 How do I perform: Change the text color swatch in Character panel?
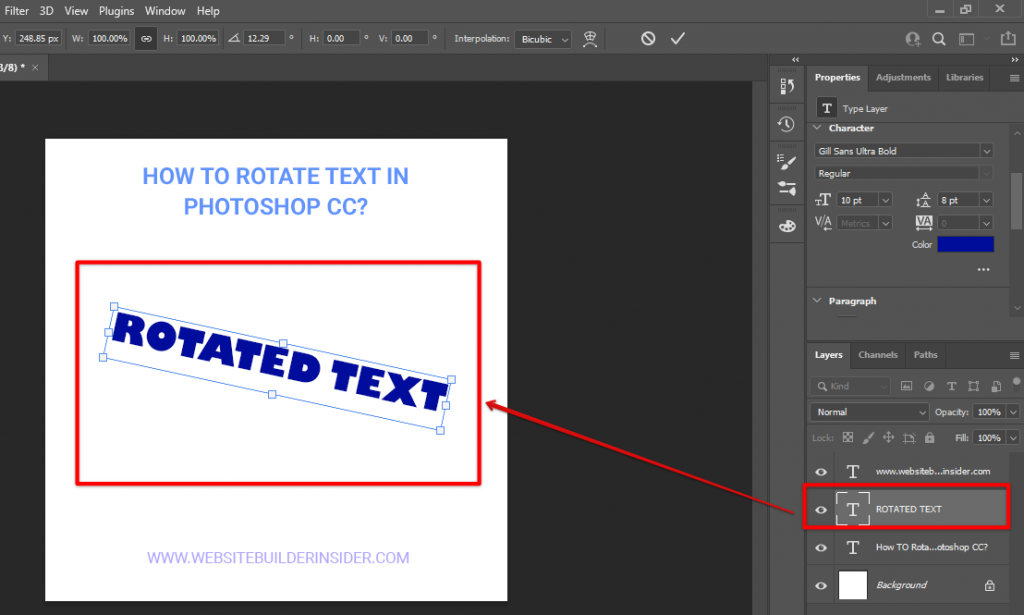[x=964, y=243]
